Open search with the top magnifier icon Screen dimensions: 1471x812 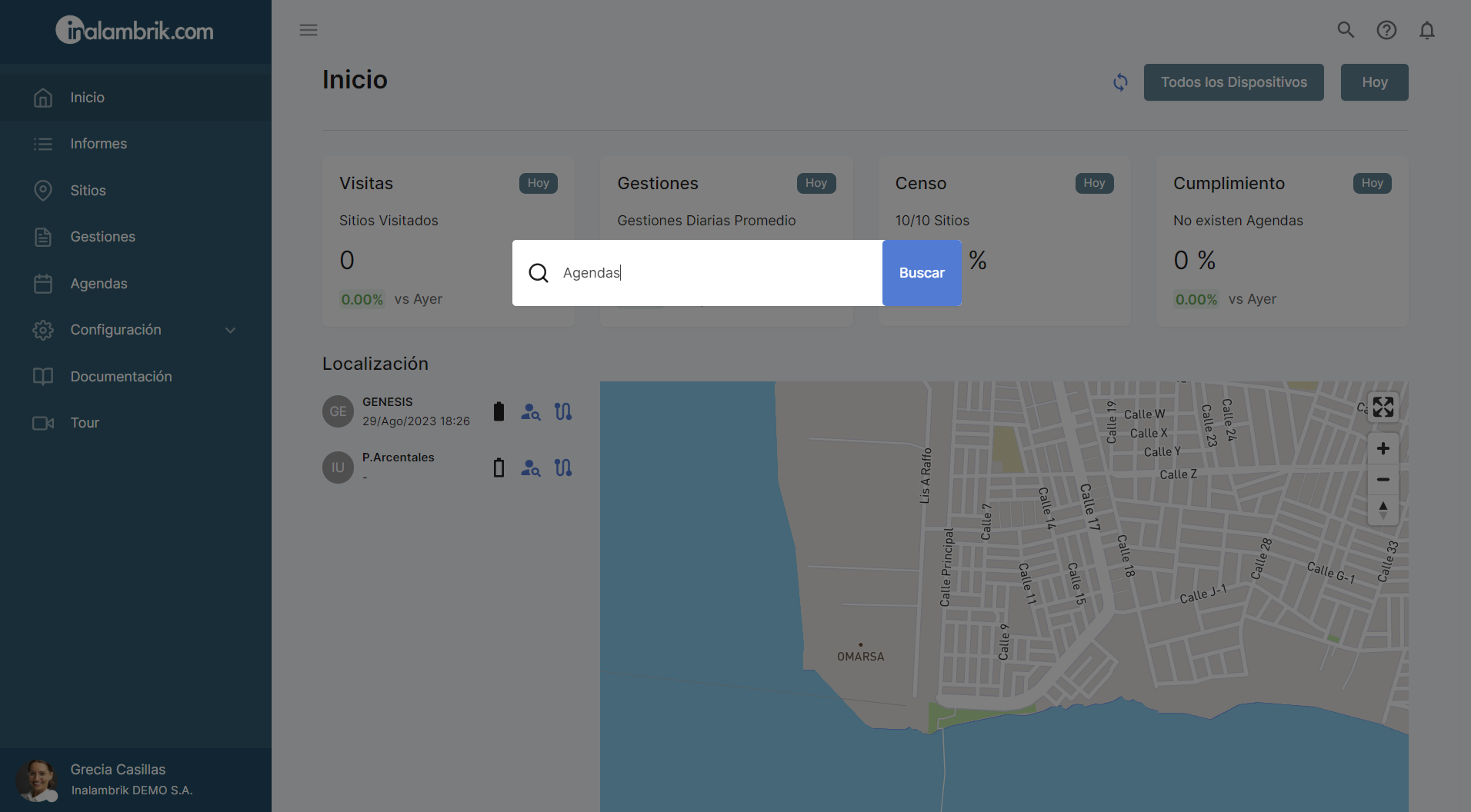point(1346,30)
